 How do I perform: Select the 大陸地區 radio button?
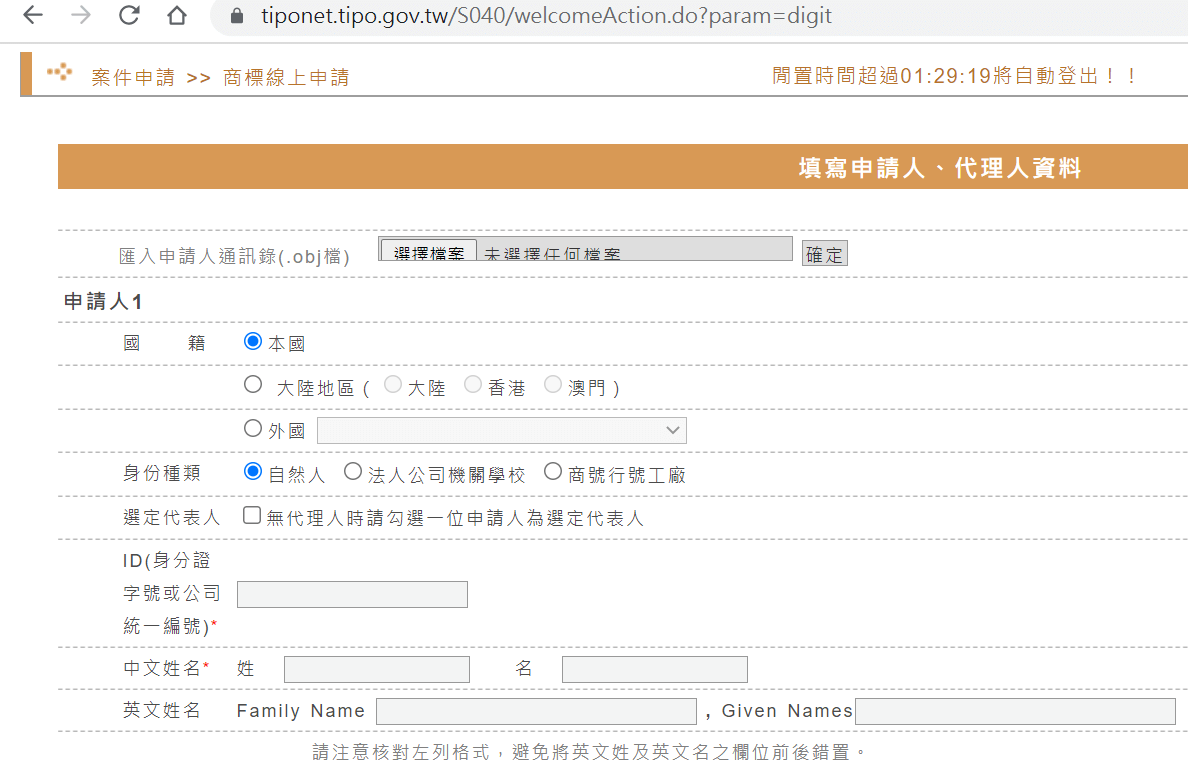(x=253, y=385)
